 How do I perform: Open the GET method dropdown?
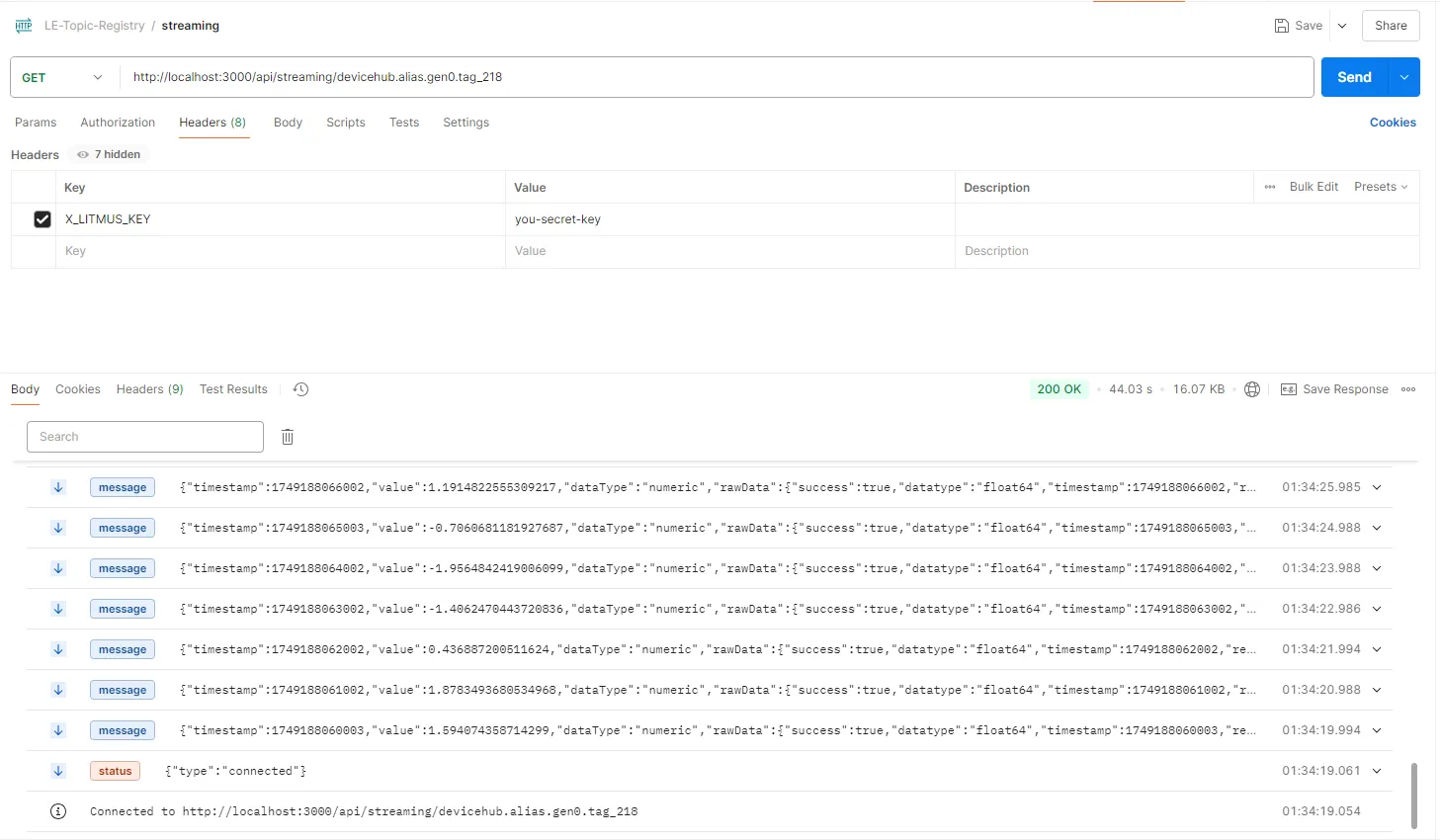click(64, 77)
